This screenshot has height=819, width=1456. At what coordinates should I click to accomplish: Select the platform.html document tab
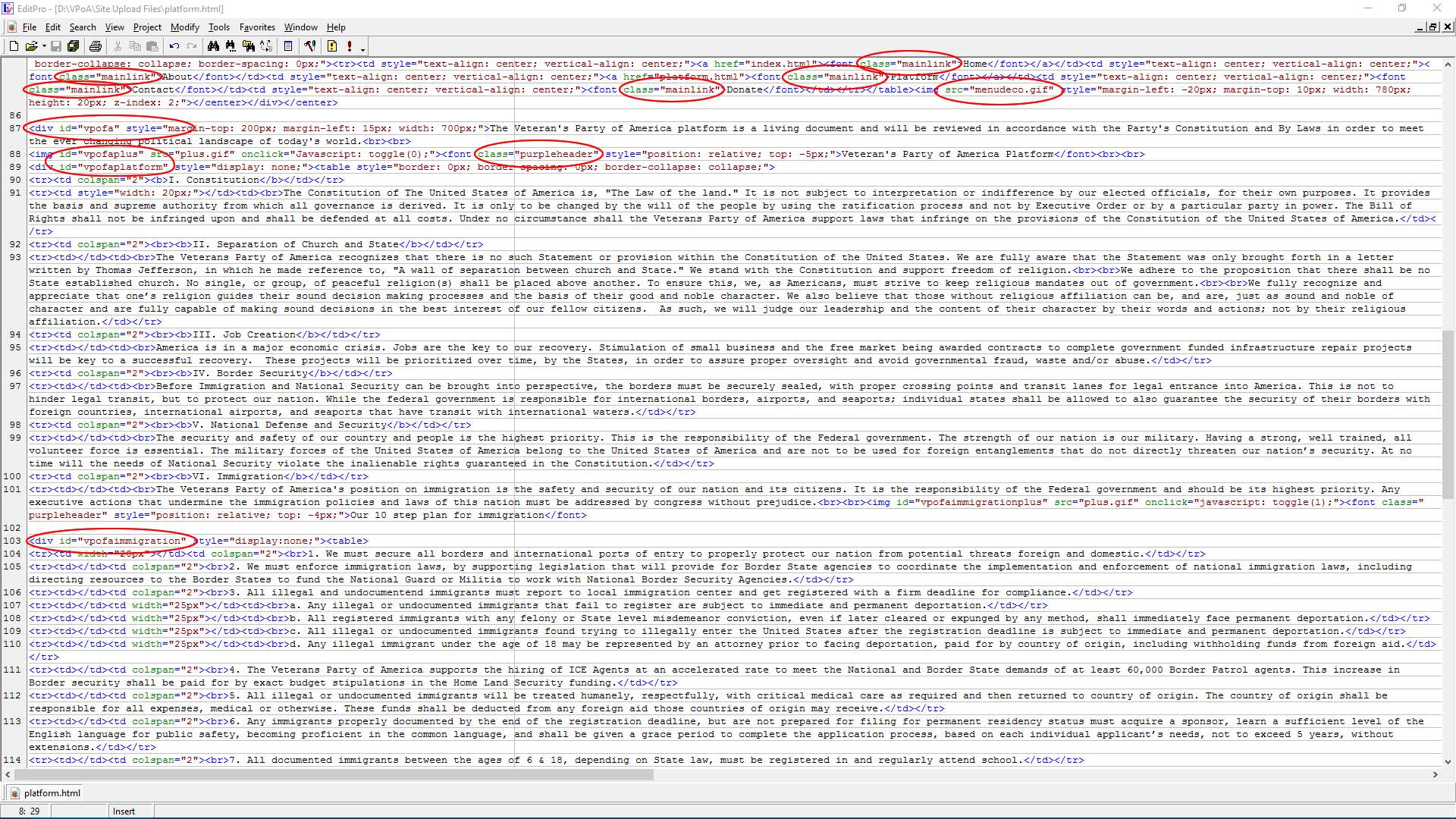pos(45,793)
